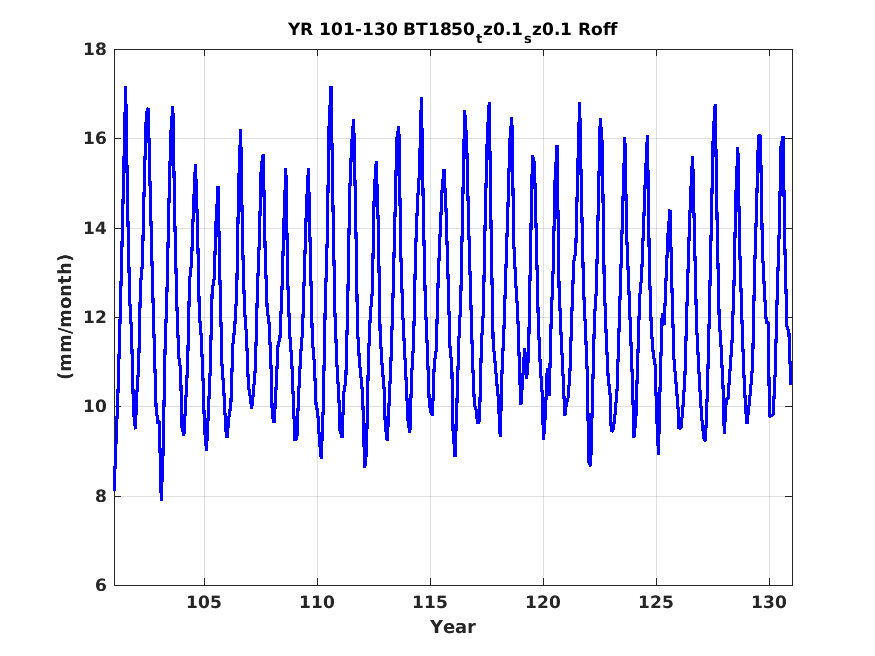
Task: Click the x-axis tick label 105
Action: coord(204,602)
